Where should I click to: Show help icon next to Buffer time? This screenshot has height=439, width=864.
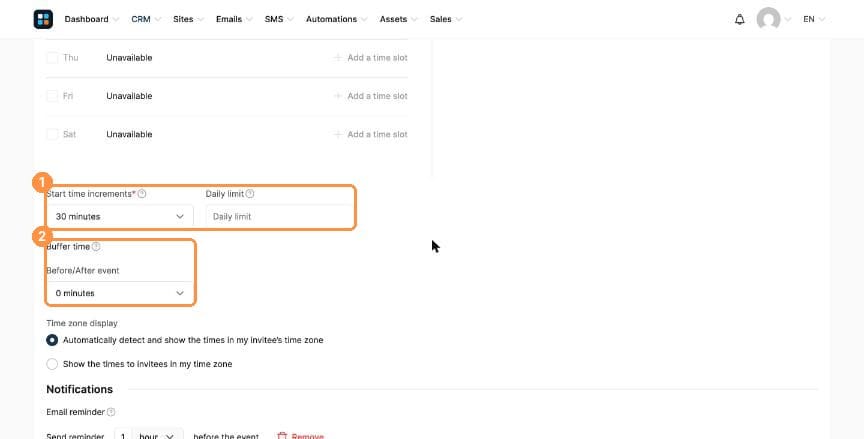[x=96, y=247]
